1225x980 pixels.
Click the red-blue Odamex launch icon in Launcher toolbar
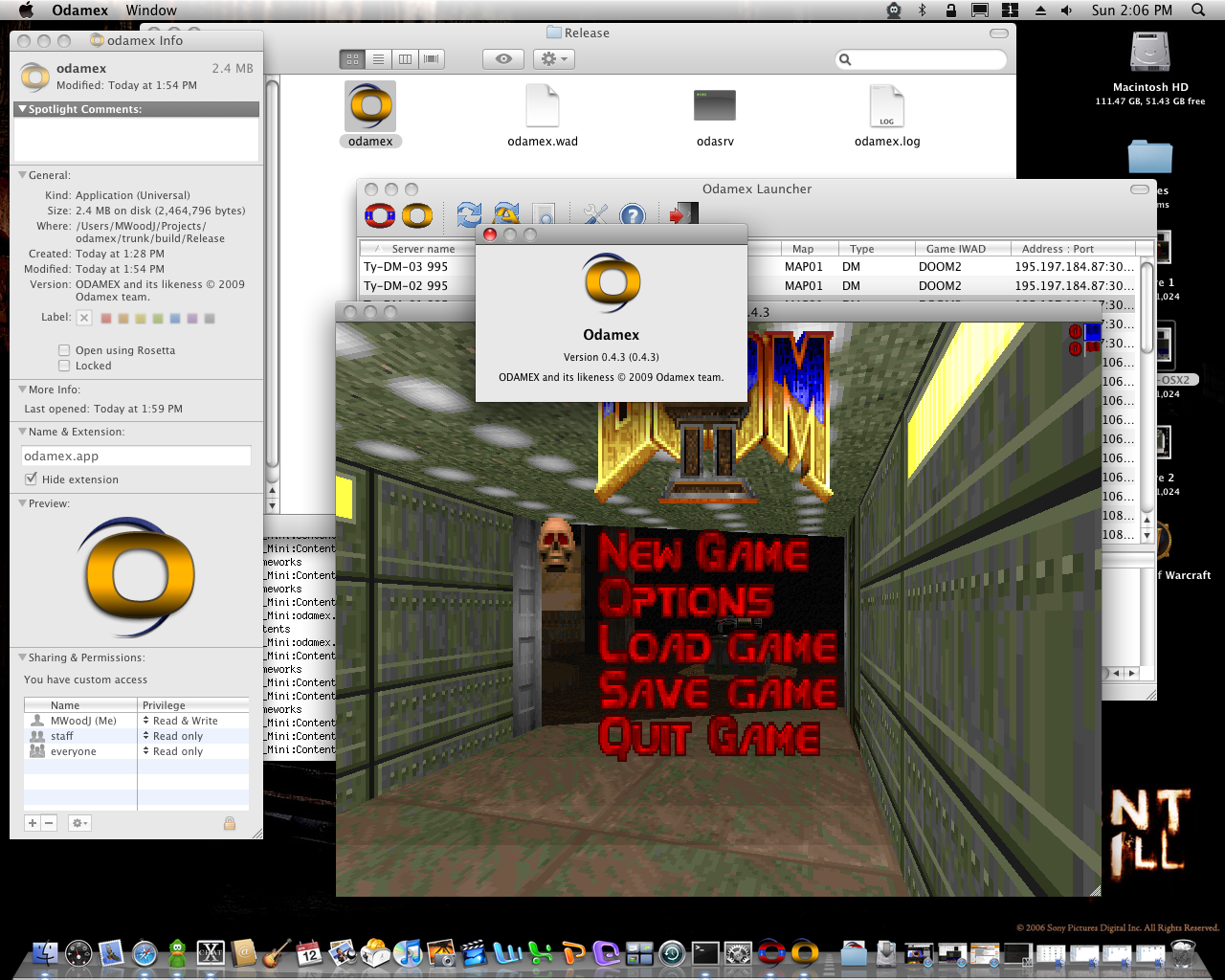(379, 215)
